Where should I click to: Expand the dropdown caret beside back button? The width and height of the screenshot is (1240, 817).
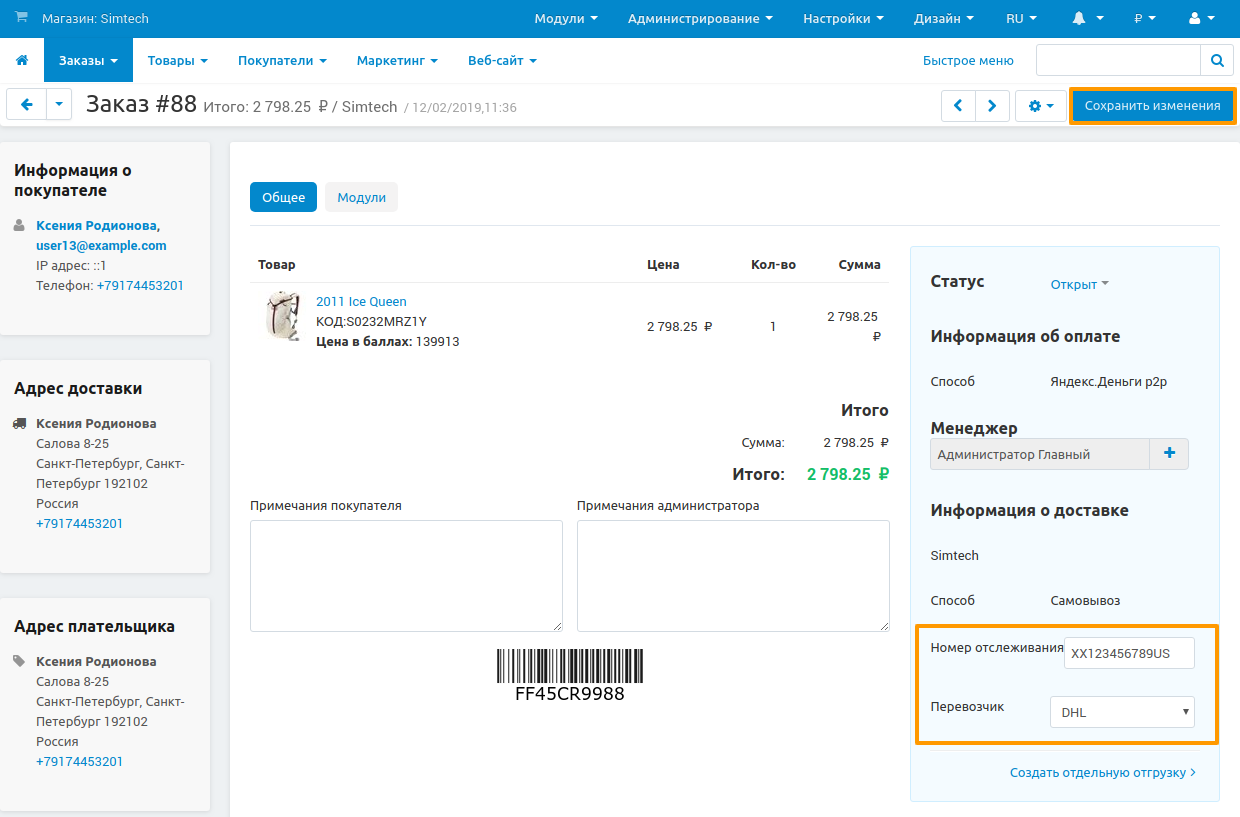coord(59,105)
